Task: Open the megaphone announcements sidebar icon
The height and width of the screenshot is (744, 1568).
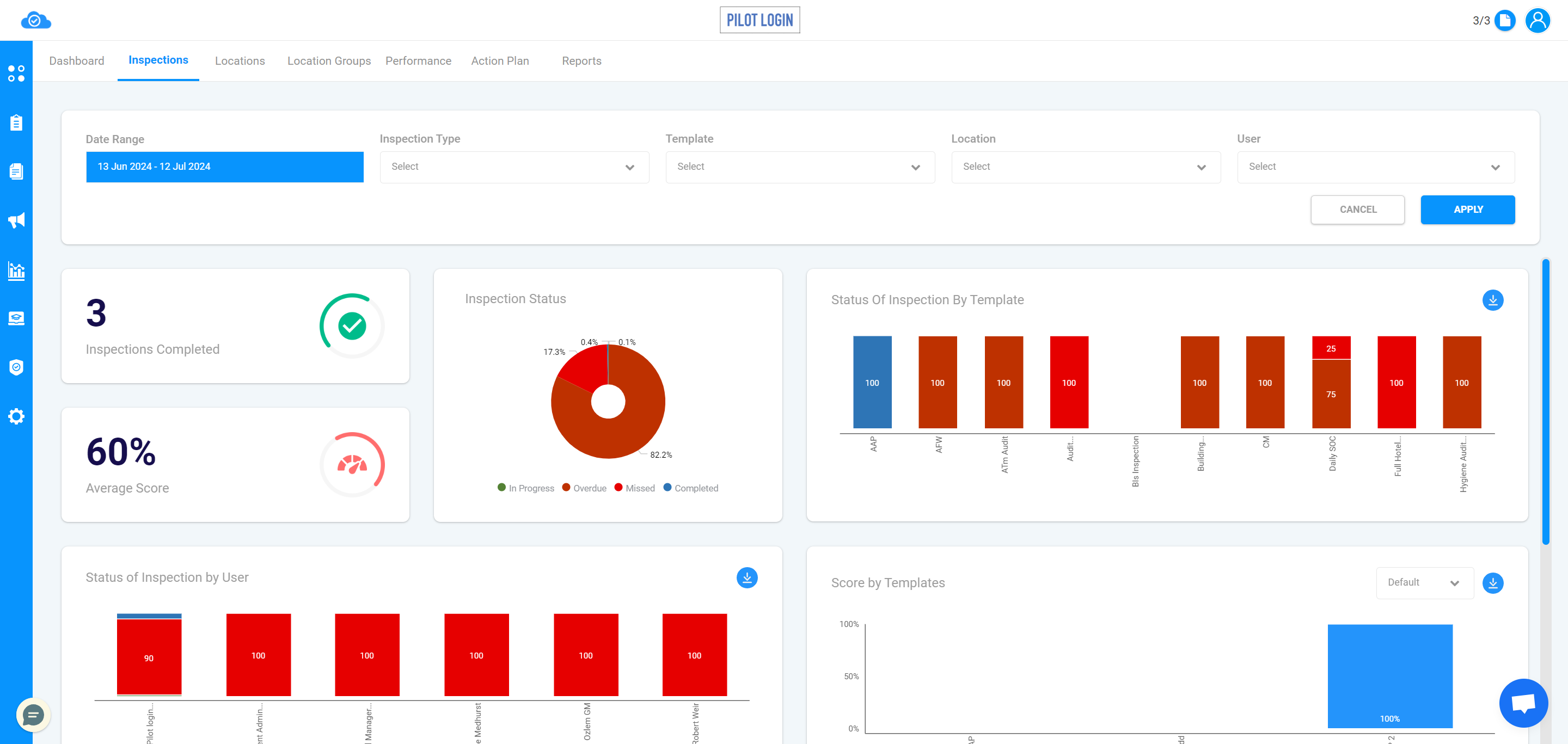Action: click(16, 220)
